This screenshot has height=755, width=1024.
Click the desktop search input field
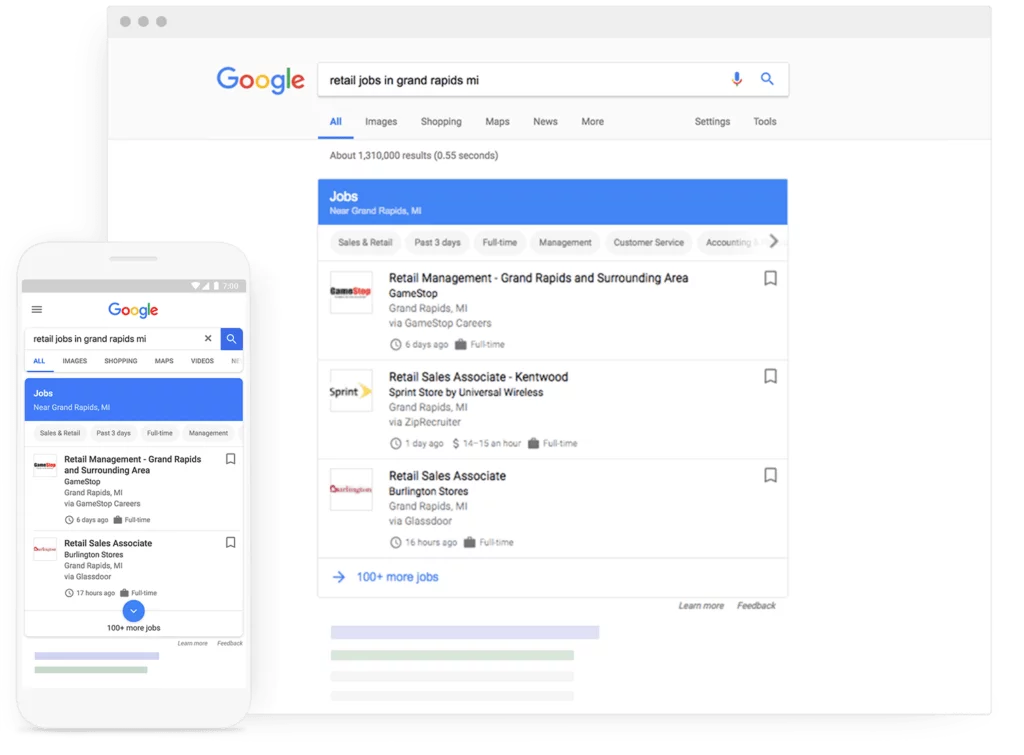[520, 80]
